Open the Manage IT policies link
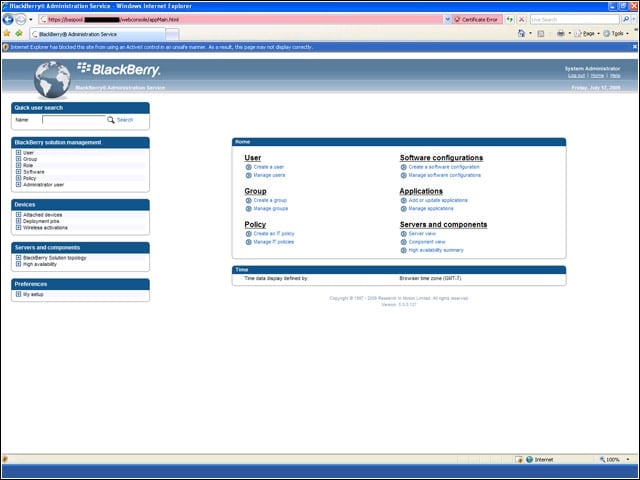The image size is (640, 480). click(273, 242)
